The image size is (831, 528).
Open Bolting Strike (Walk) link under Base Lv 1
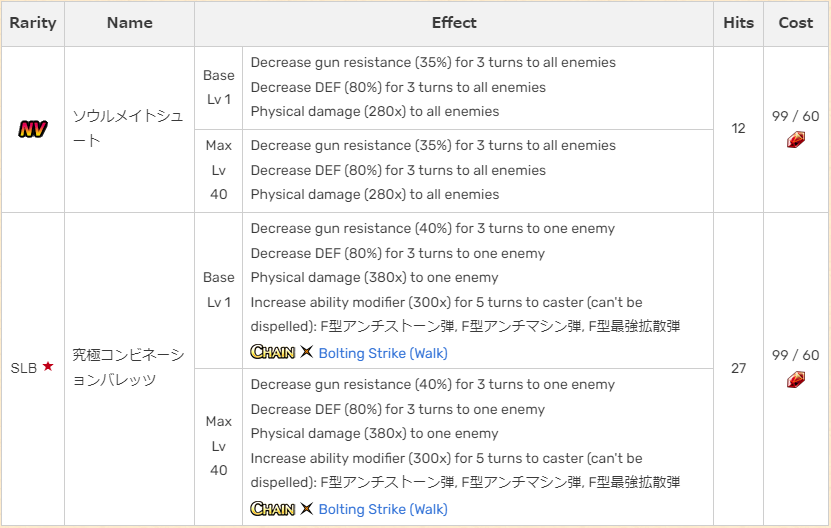383,353
